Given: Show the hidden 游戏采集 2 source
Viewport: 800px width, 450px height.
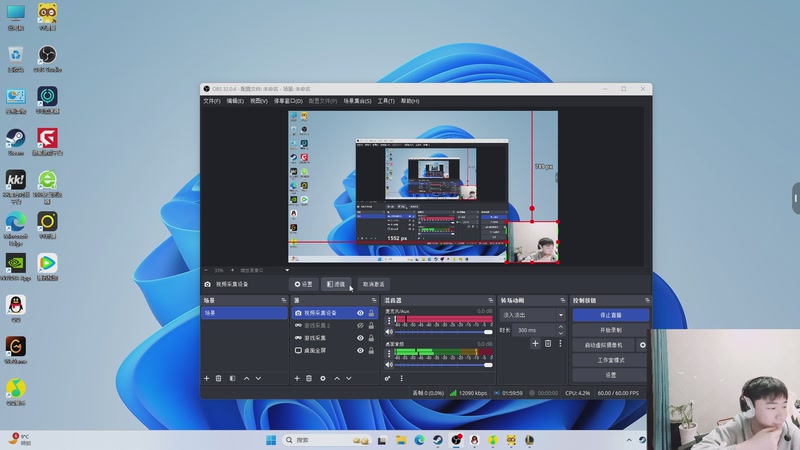Looking at the screenshot, I should point(360,326).
